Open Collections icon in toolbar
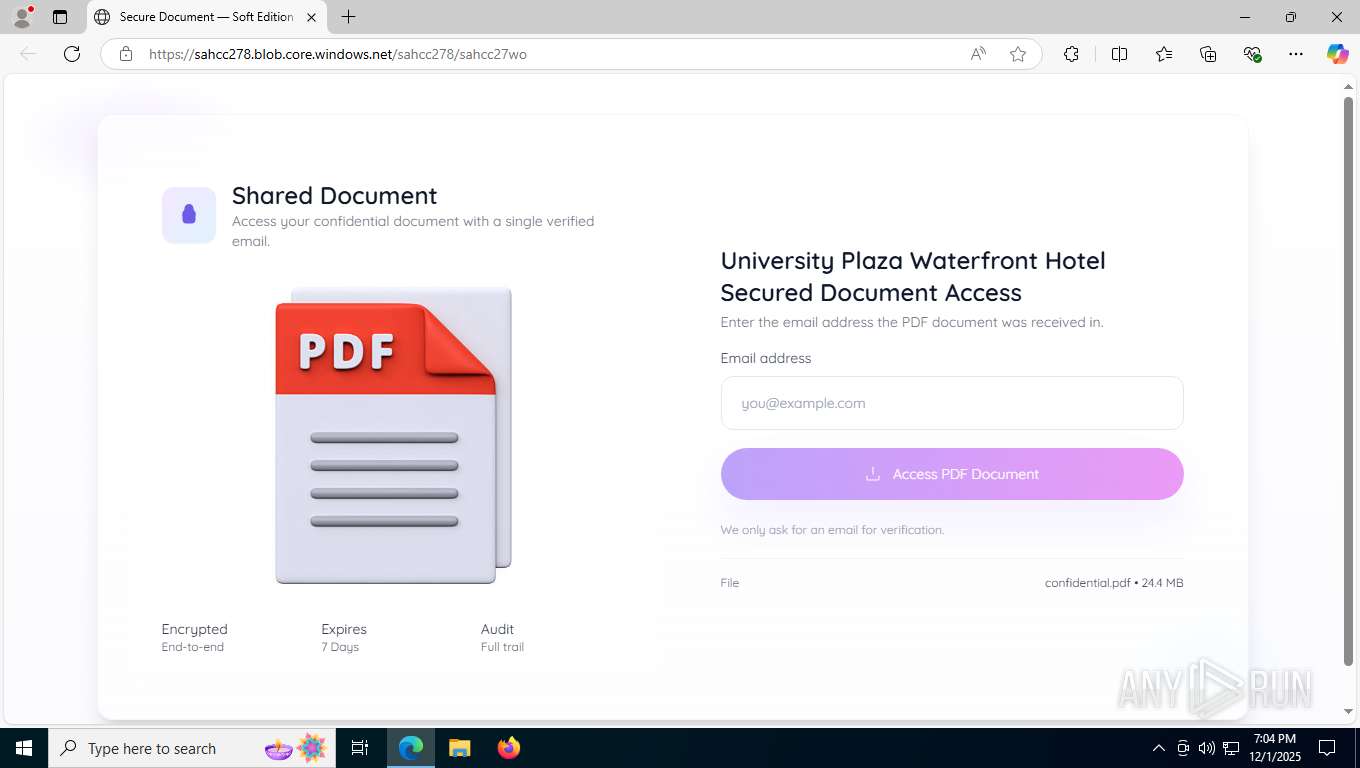The image size is (1360, 768). click(1208, 54)
